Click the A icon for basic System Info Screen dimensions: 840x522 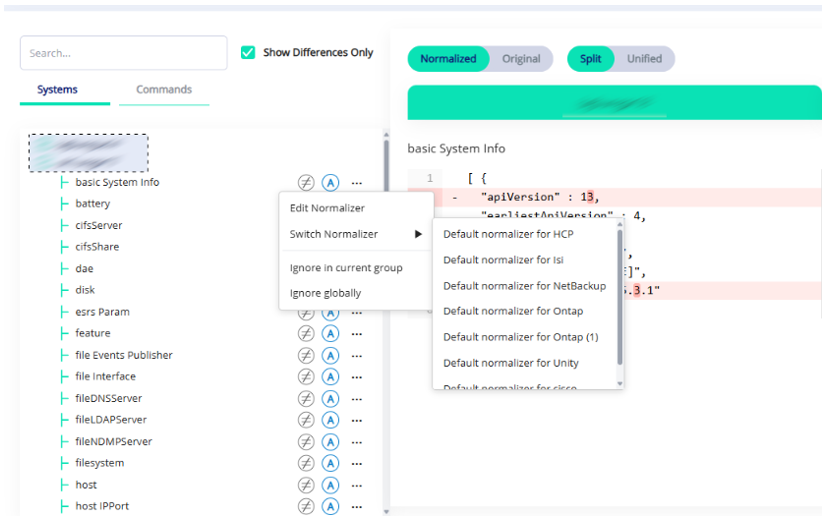(331, 183)
